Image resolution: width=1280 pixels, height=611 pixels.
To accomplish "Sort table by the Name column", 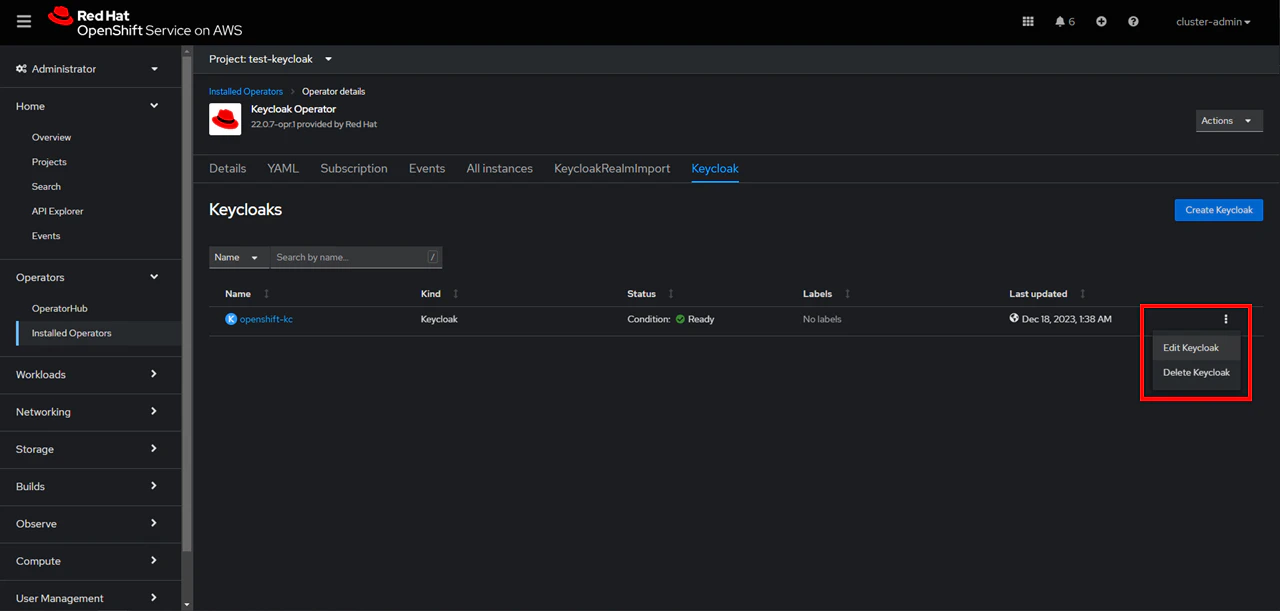I will tap(248, 294).
